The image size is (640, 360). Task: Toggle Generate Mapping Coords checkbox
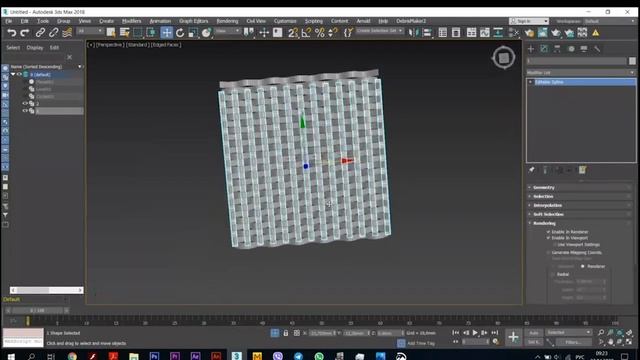[x=548, y=253]
